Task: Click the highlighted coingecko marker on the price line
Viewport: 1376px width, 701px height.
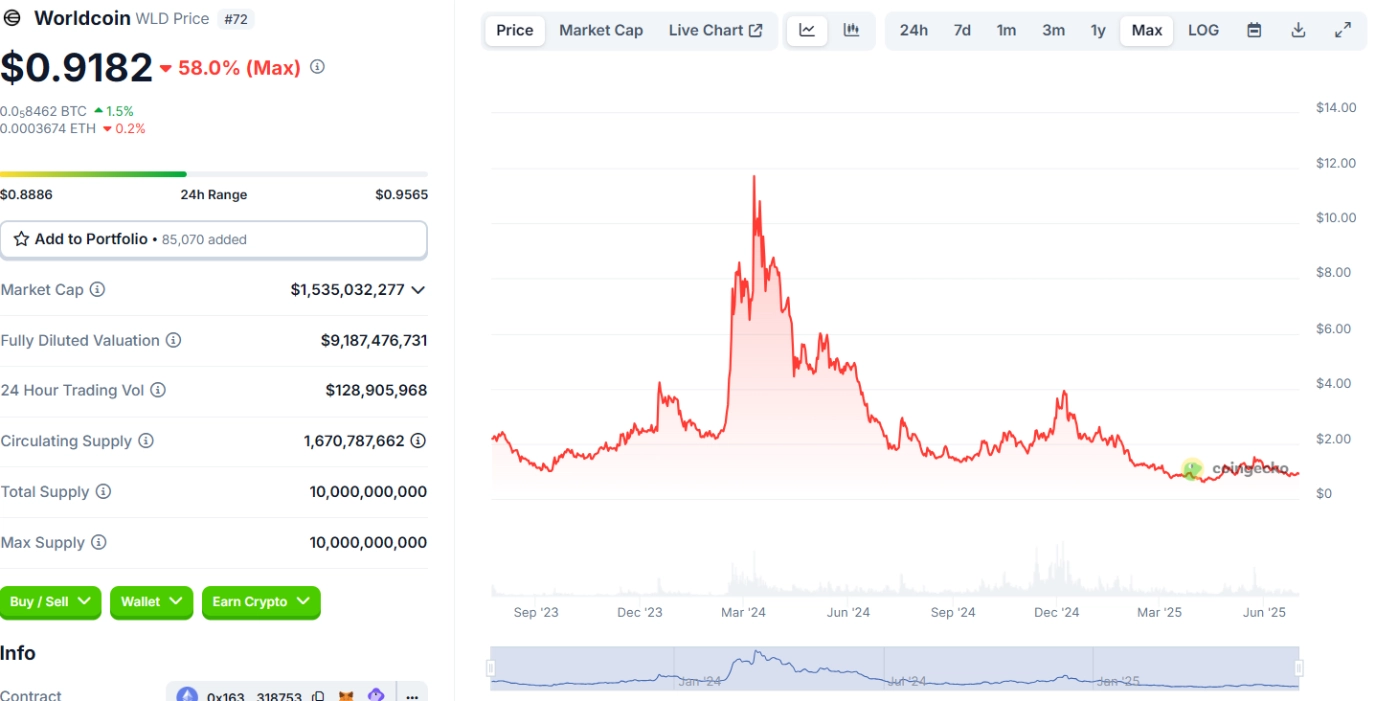Action: click(x=1191, y=469)
